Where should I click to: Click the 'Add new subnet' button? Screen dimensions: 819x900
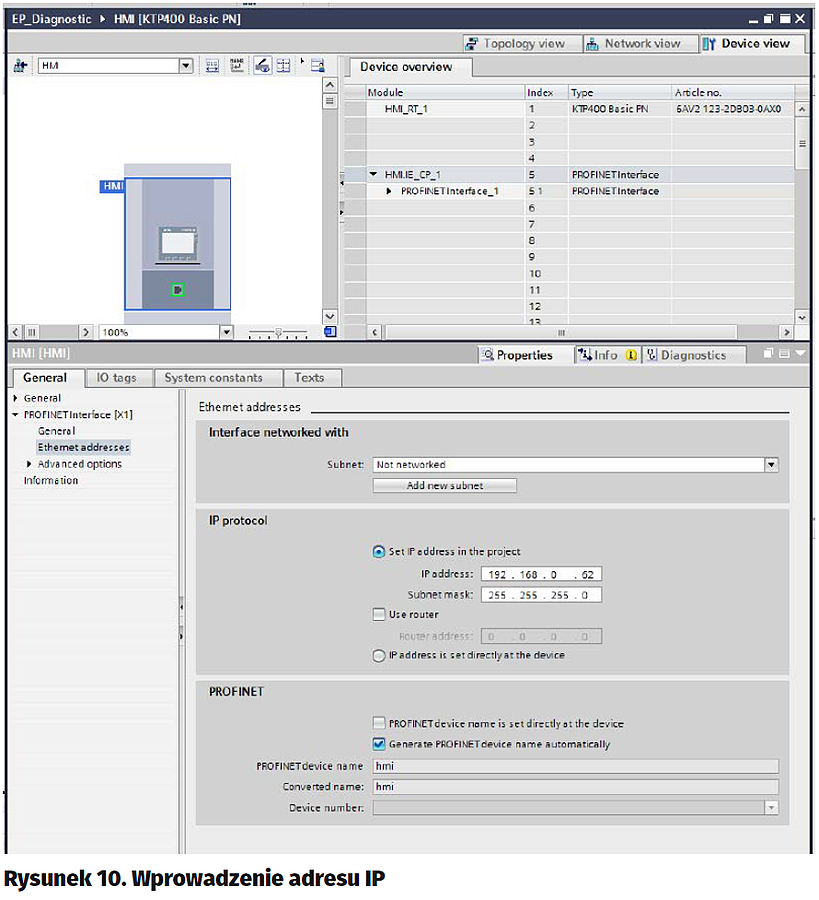(x=445, y=486)
